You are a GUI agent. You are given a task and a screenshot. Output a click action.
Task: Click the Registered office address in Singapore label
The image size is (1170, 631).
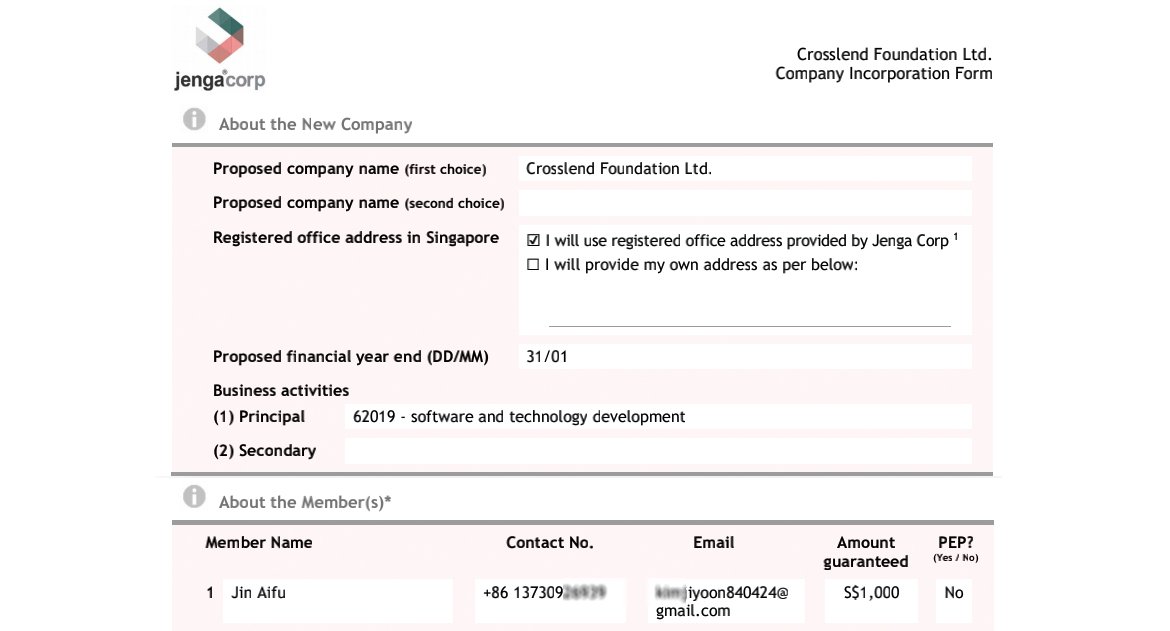(356, 238)
